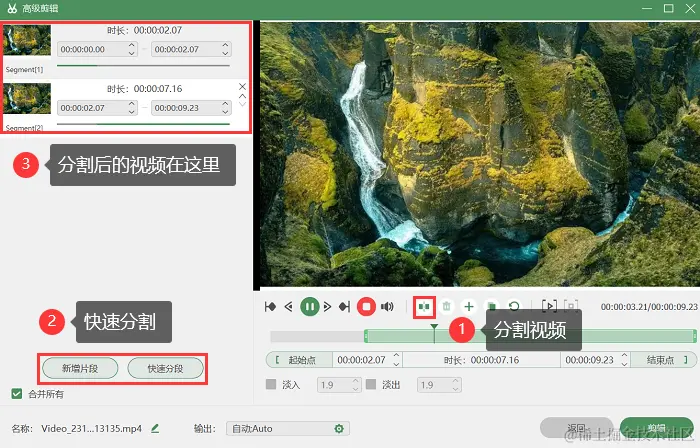The height and width of the screenshot is (448, 700).
Task: Click the timeline playhead marker
Action: coord(434,332)
